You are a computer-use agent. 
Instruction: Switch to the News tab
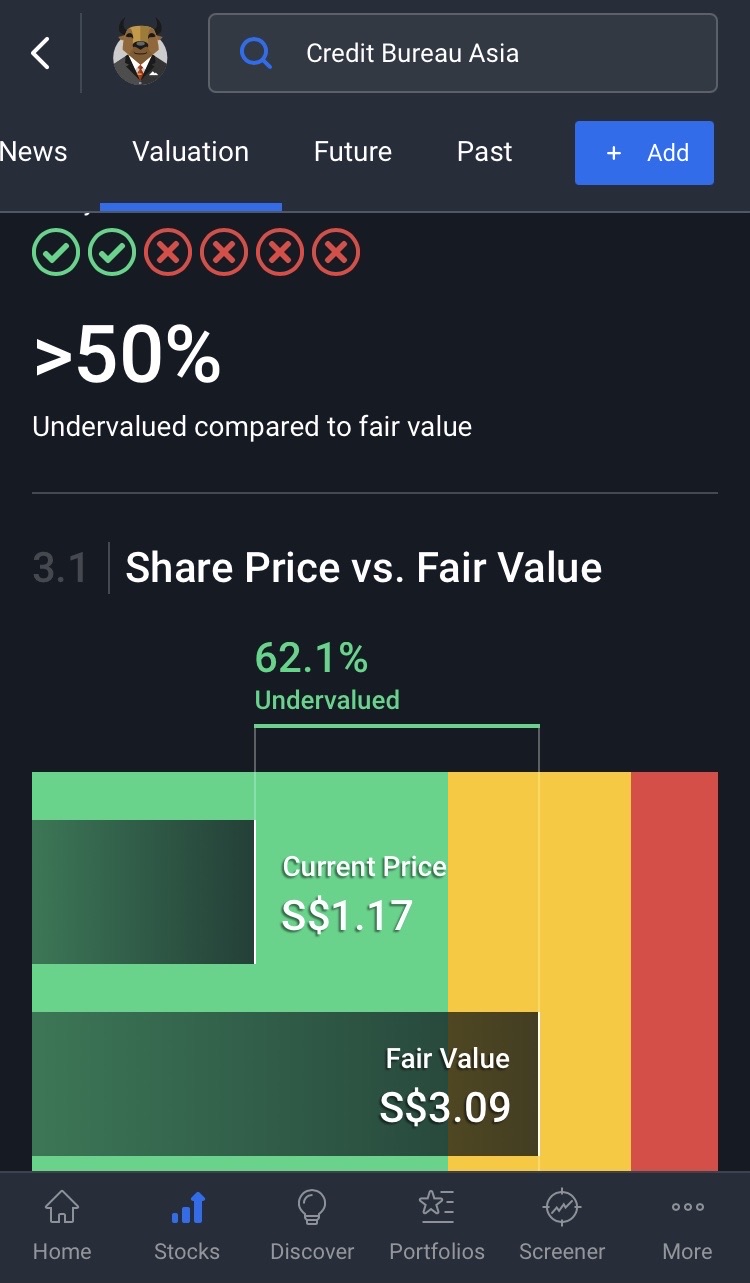point(34,152)
